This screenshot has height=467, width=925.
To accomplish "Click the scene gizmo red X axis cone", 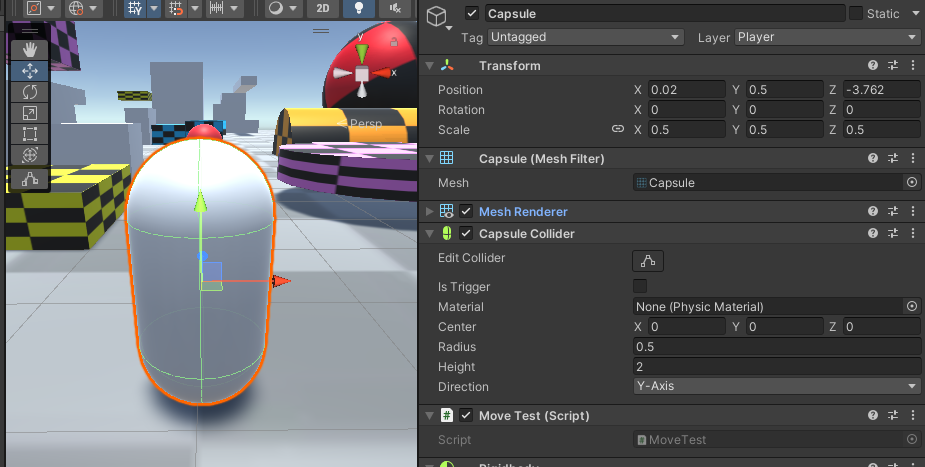I will pos(381,73).
